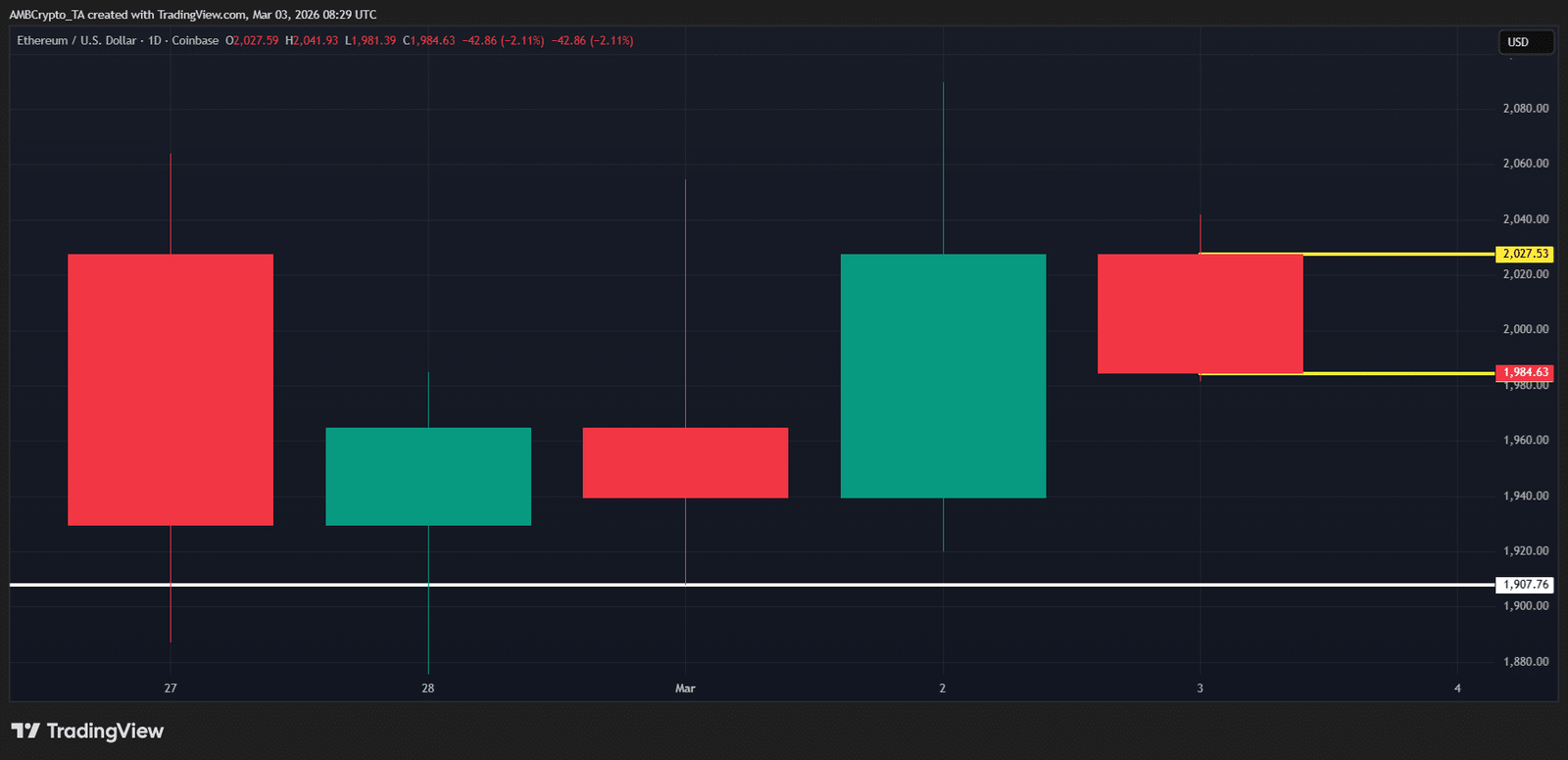Click the large green candle on the 2nd
This screenshot has height=760, width=1568.
pyautogui.click(x=943, y=376)
